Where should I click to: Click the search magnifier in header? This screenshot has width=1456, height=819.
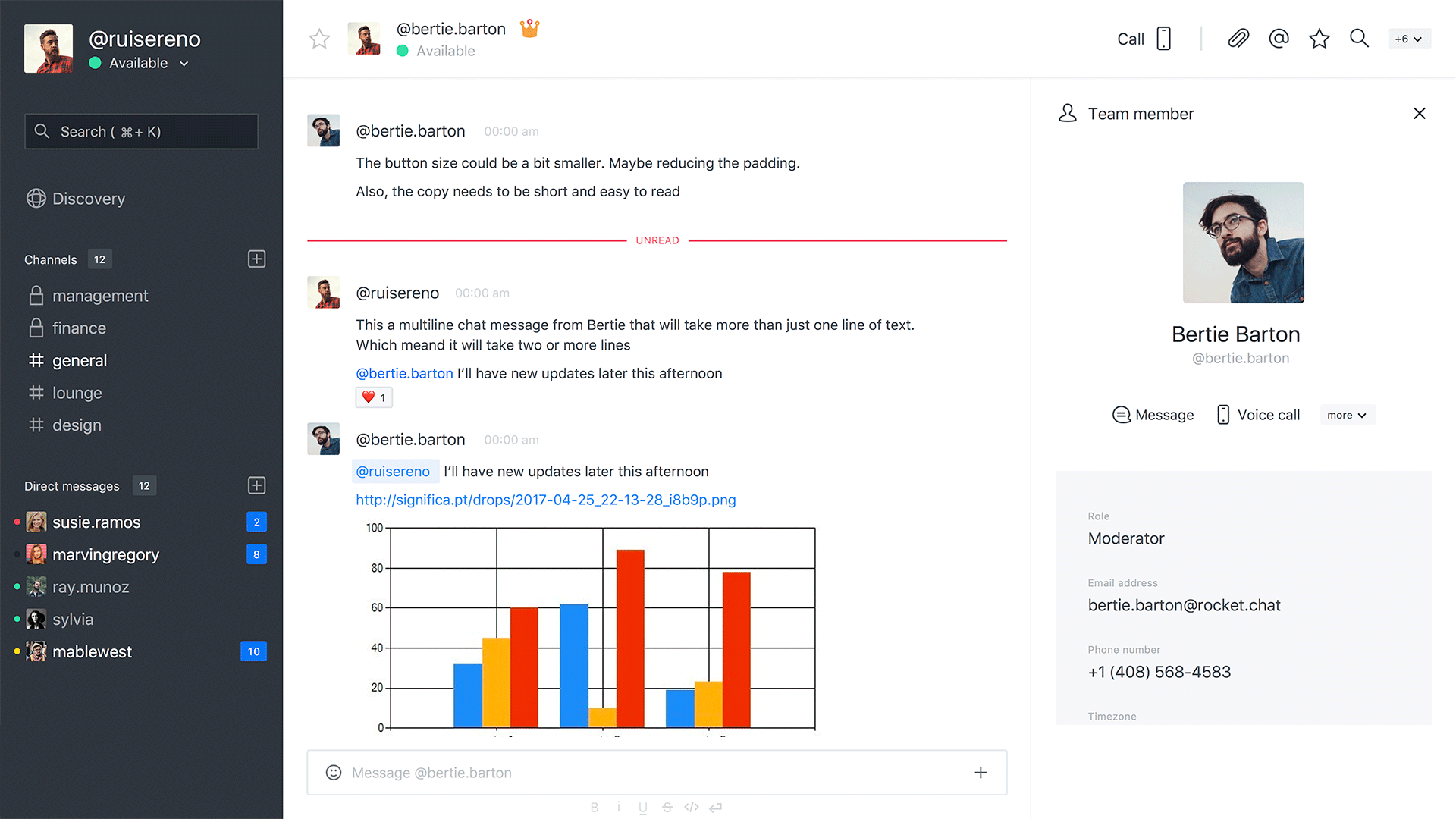pos(1359,39)
